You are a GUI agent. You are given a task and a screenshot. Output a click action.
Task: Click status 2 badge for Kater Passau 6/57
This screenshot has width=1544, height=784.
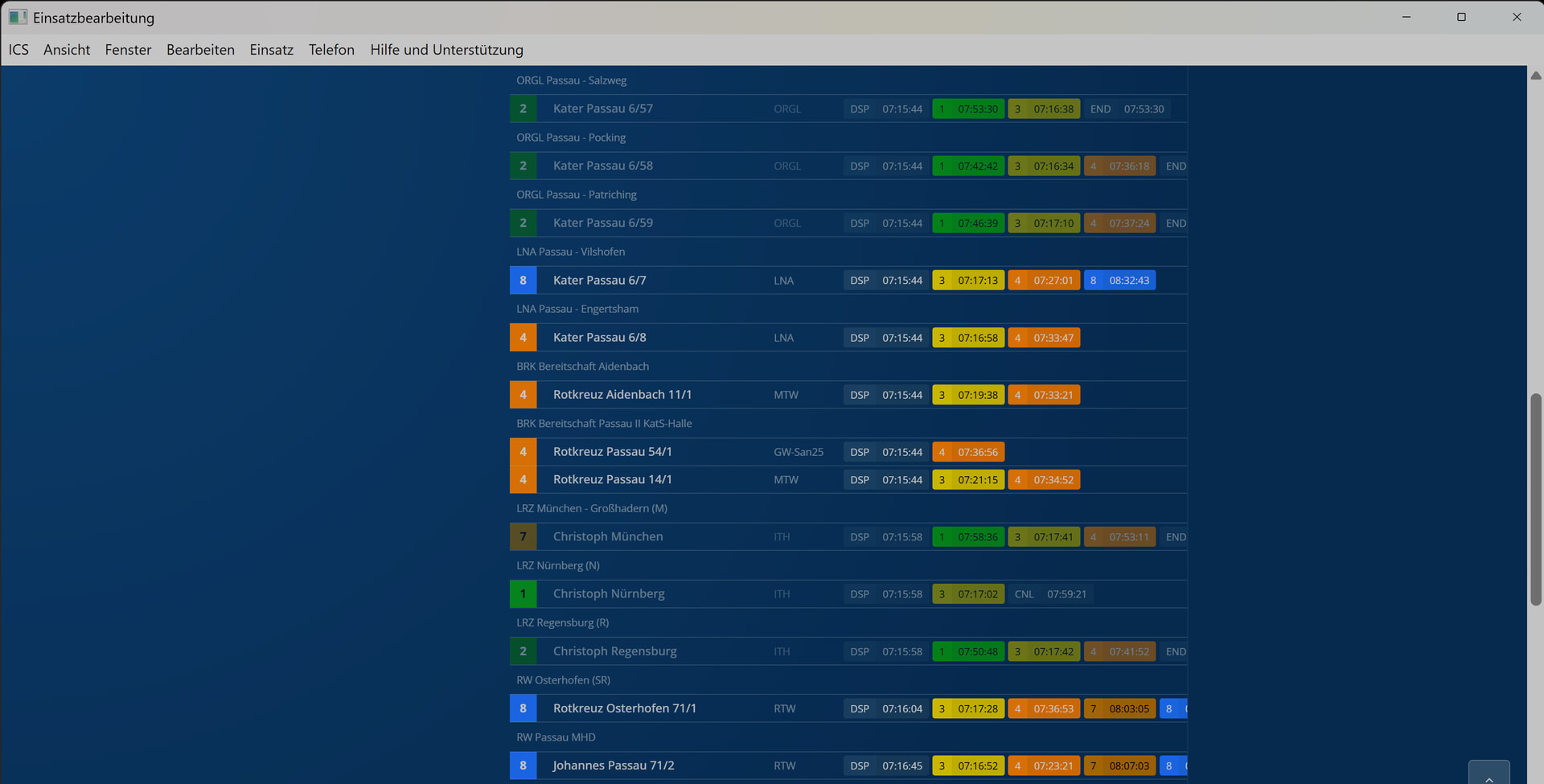tap(523, 109)
